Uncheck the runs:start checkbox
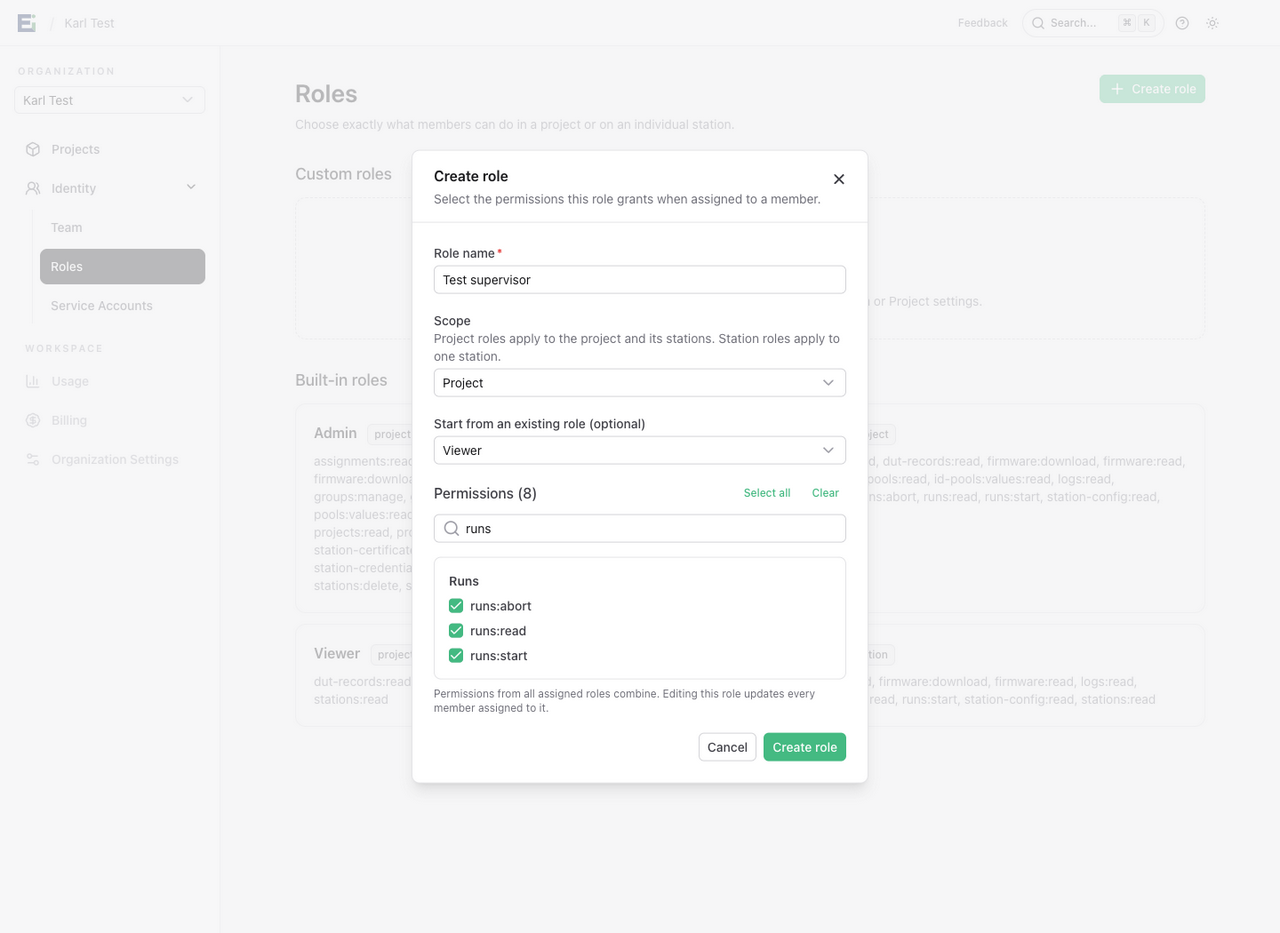The image size is (1280, 933). point(456,656)
